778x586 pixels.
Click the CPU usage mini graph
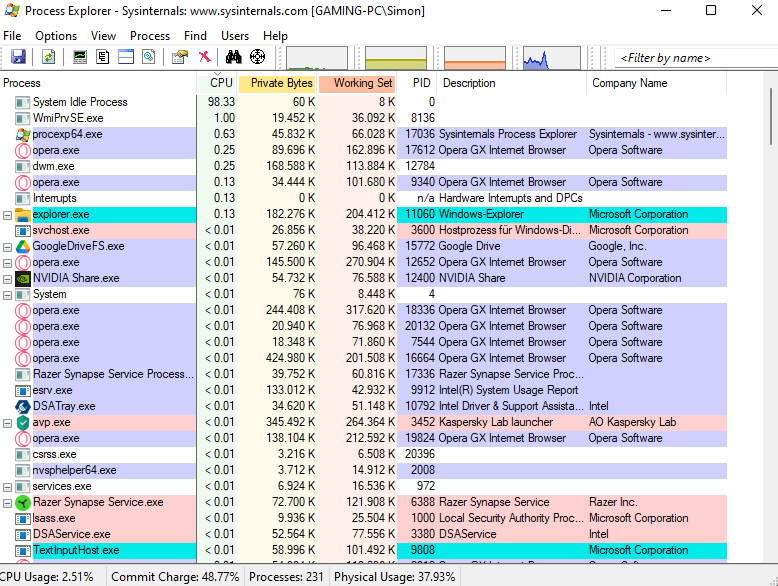pos(317,58)
